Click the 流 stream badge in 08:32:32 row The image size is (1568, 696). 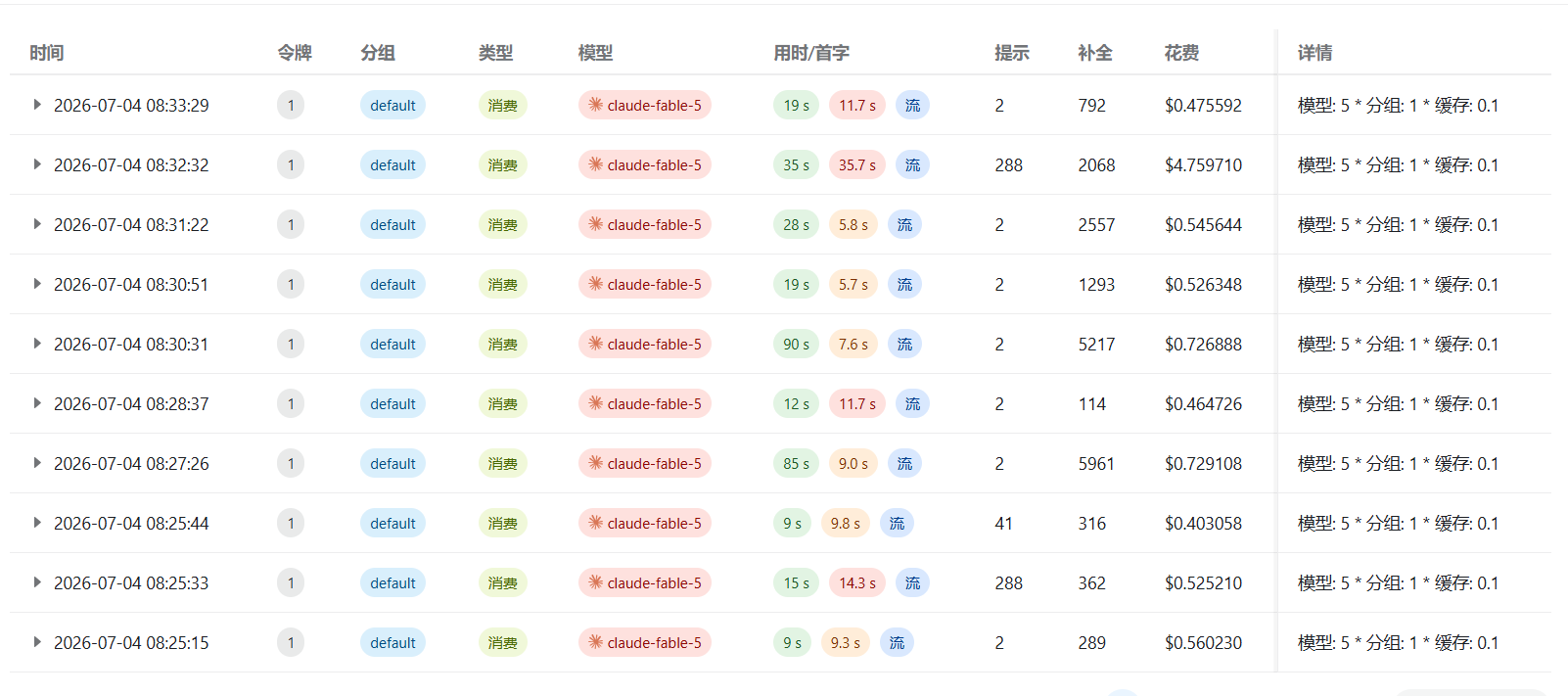pyautogui.click(x=912, y=164)
